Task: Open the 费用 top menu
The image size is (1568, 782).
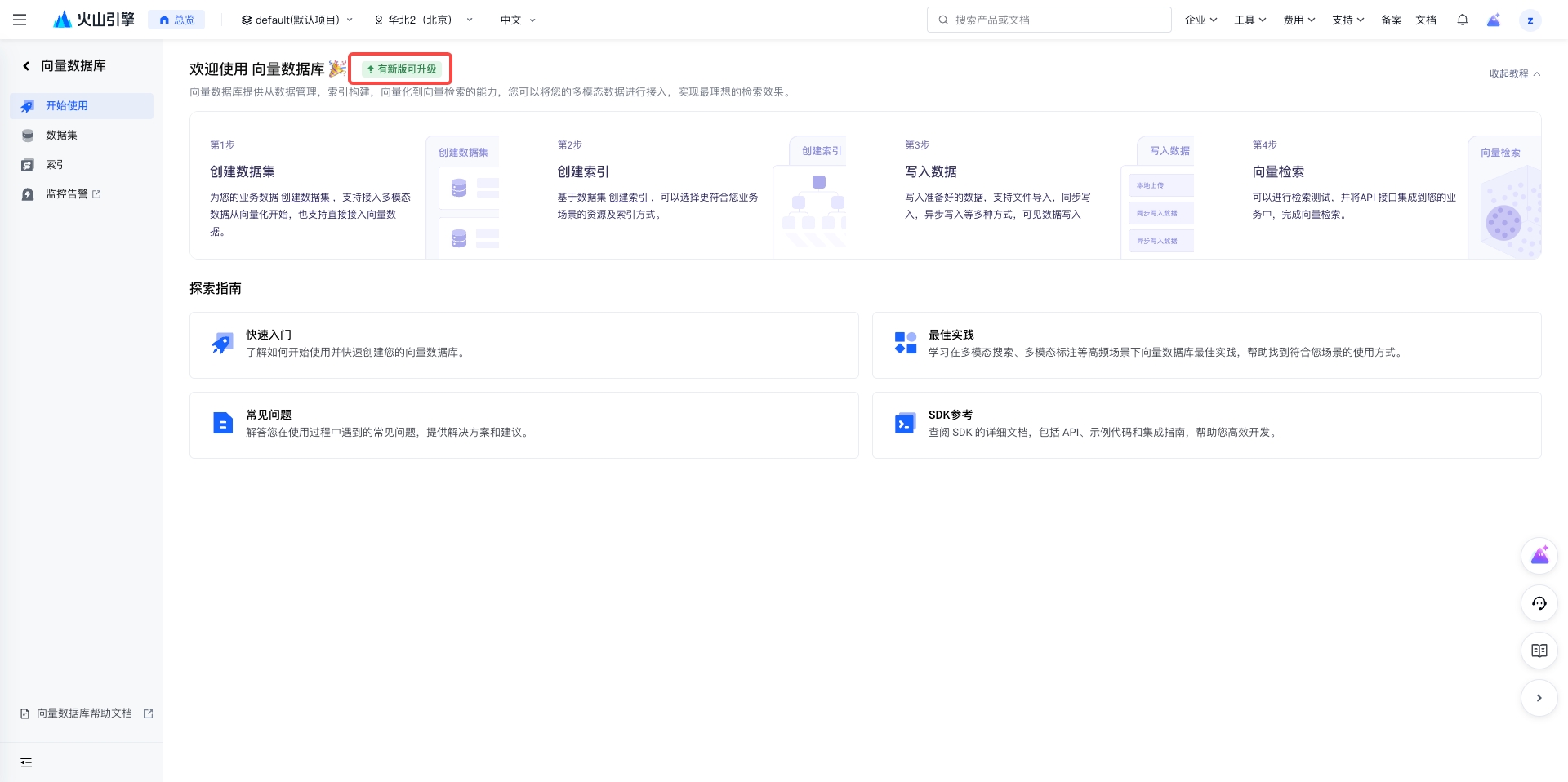Action: point(1298,20)
